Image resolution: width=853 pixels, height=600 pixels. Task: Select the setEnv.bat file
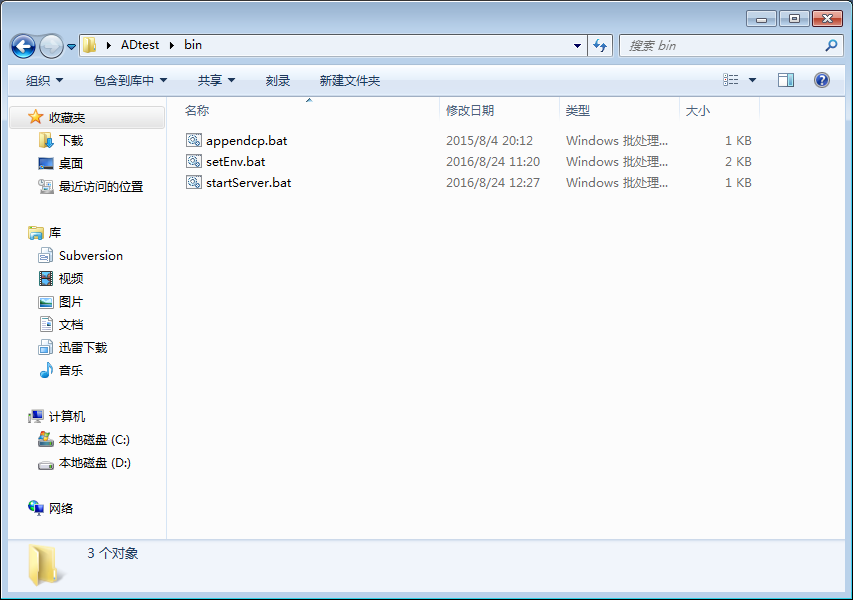pos(233,161)
